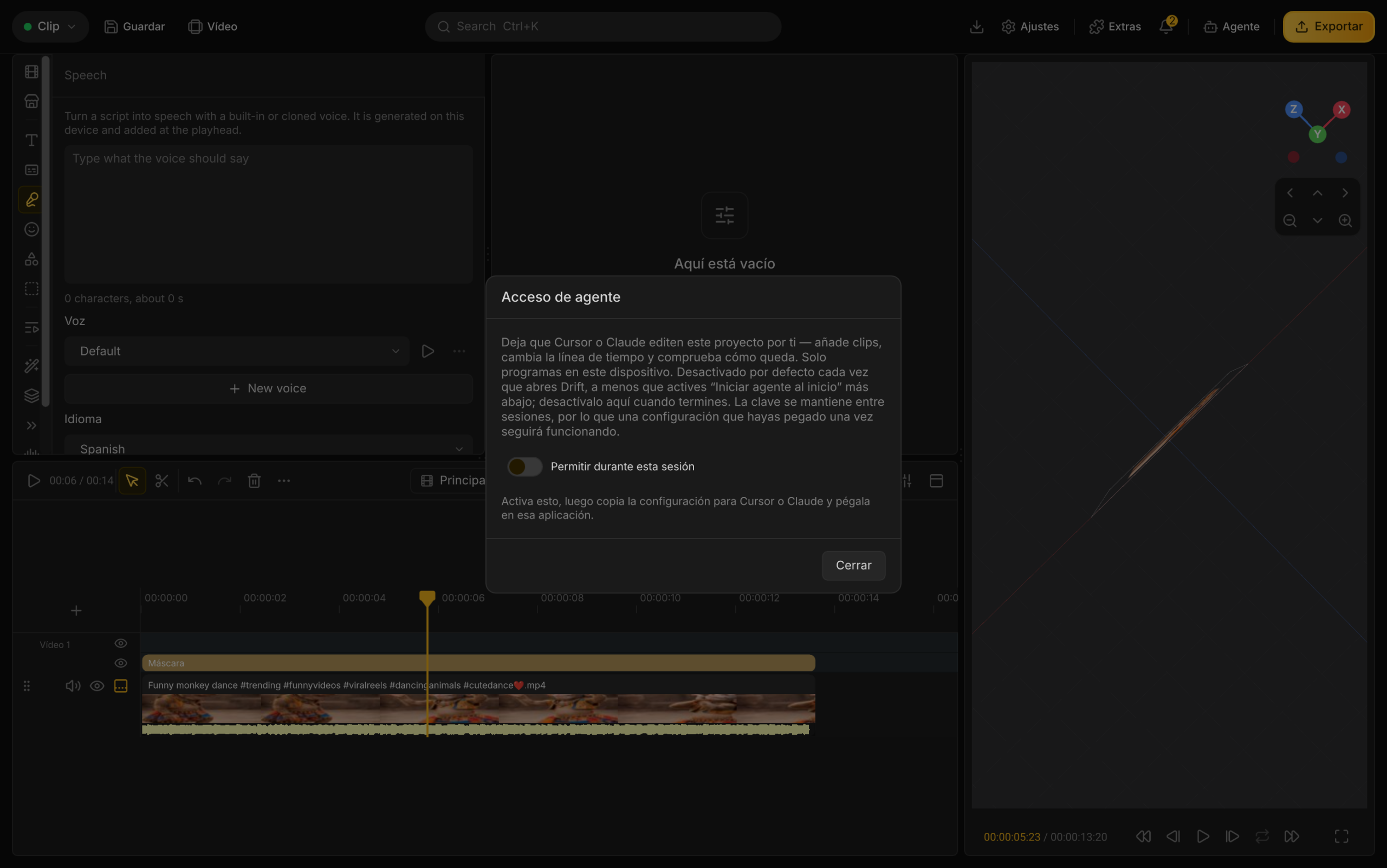1387x868 pixels.
Task: Close the dialog with Cerrar button
Action: coord(853,566)
